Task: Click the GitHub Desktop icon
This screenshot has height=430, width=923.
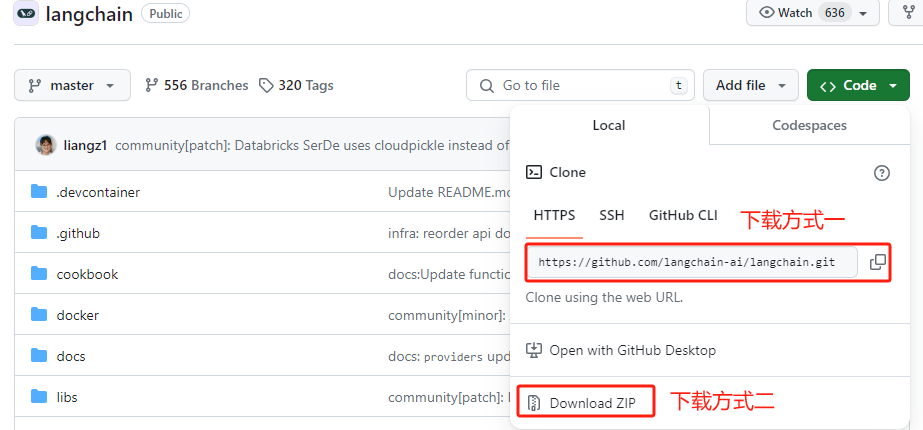Action: [534, 351]
